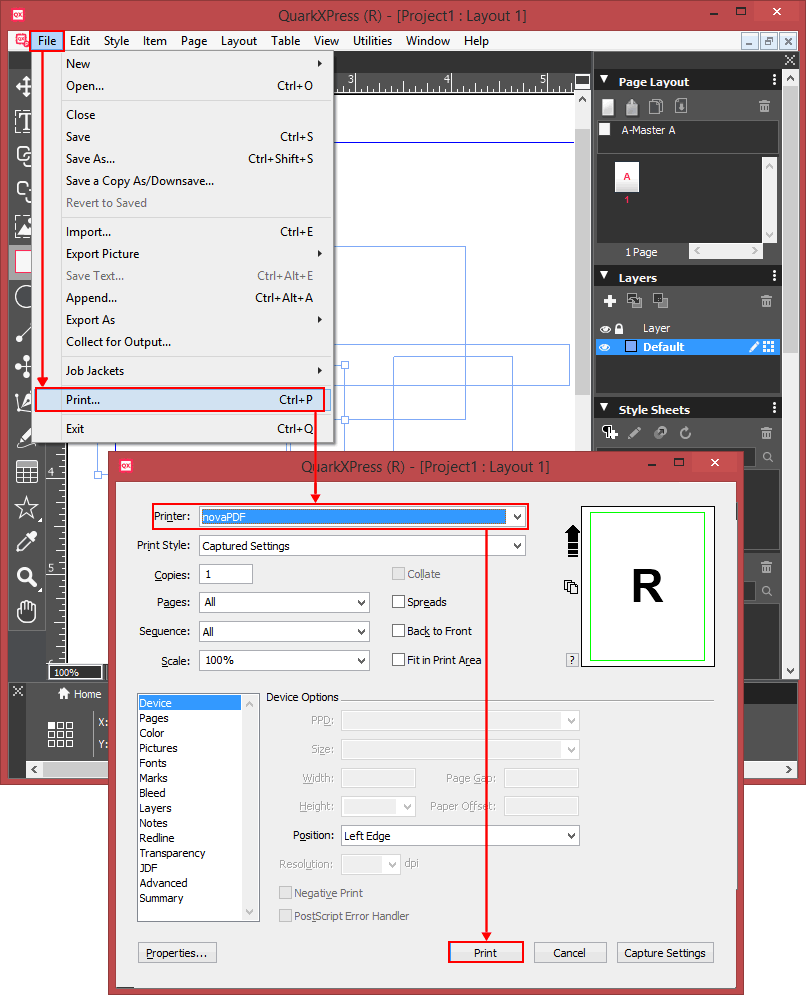Pick the Eyedropper tool

pyautogui.click(x=26, y=541)
